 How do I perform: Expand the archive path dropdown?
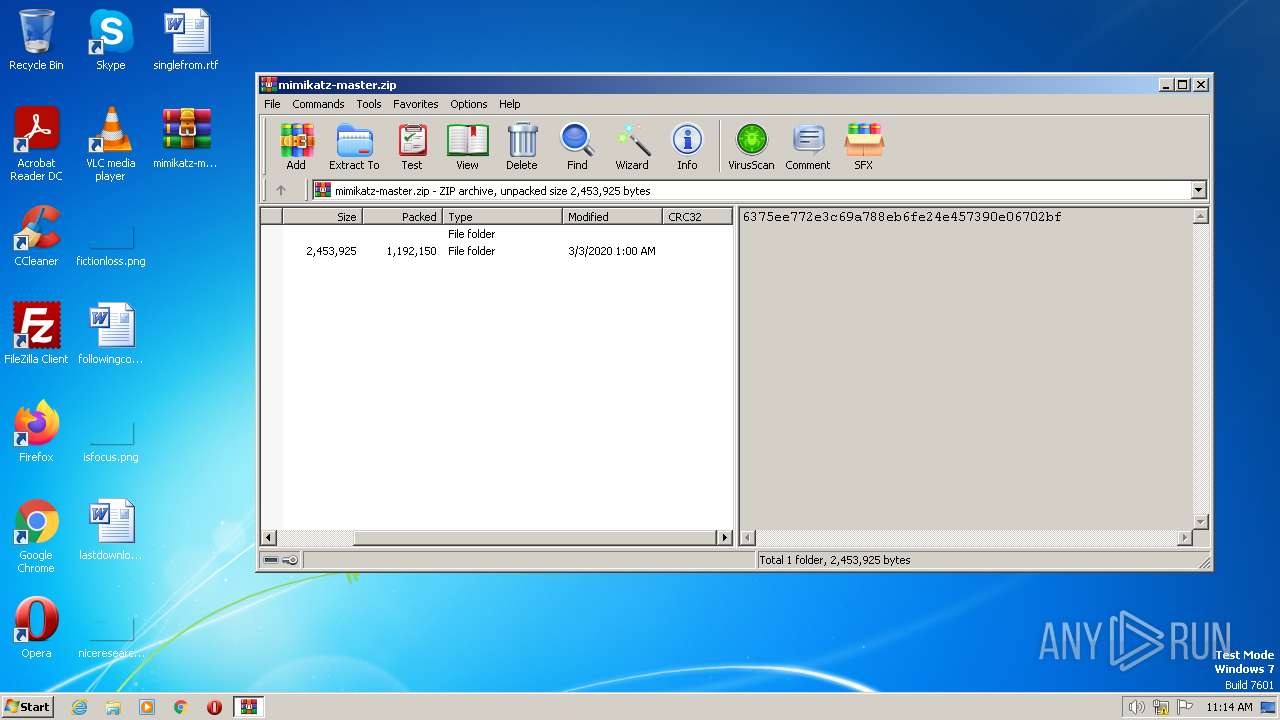click(x=1198, y=190)
